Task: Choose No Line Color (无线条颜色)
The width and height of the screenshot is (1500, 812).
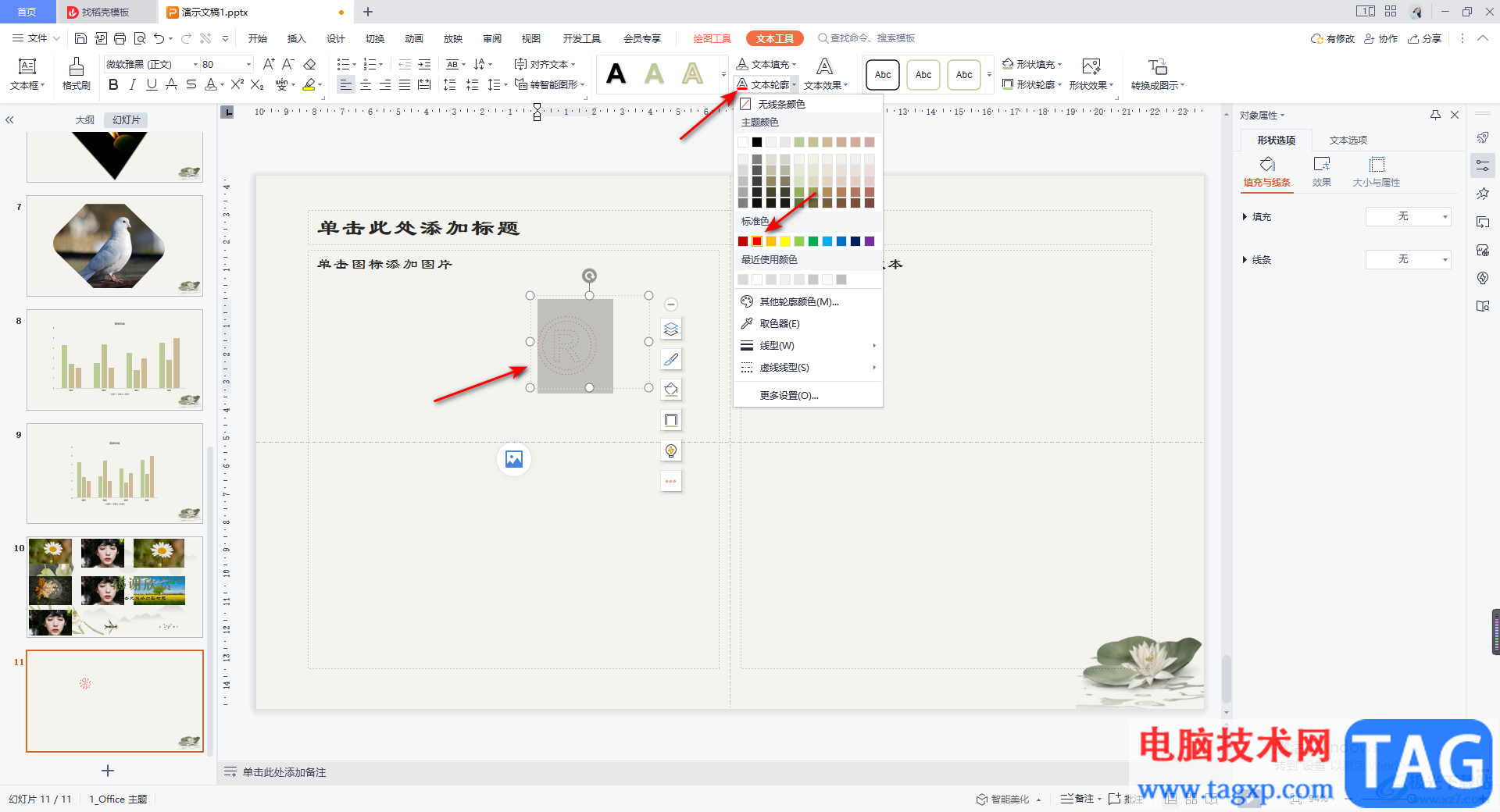Action: (808, 104)
